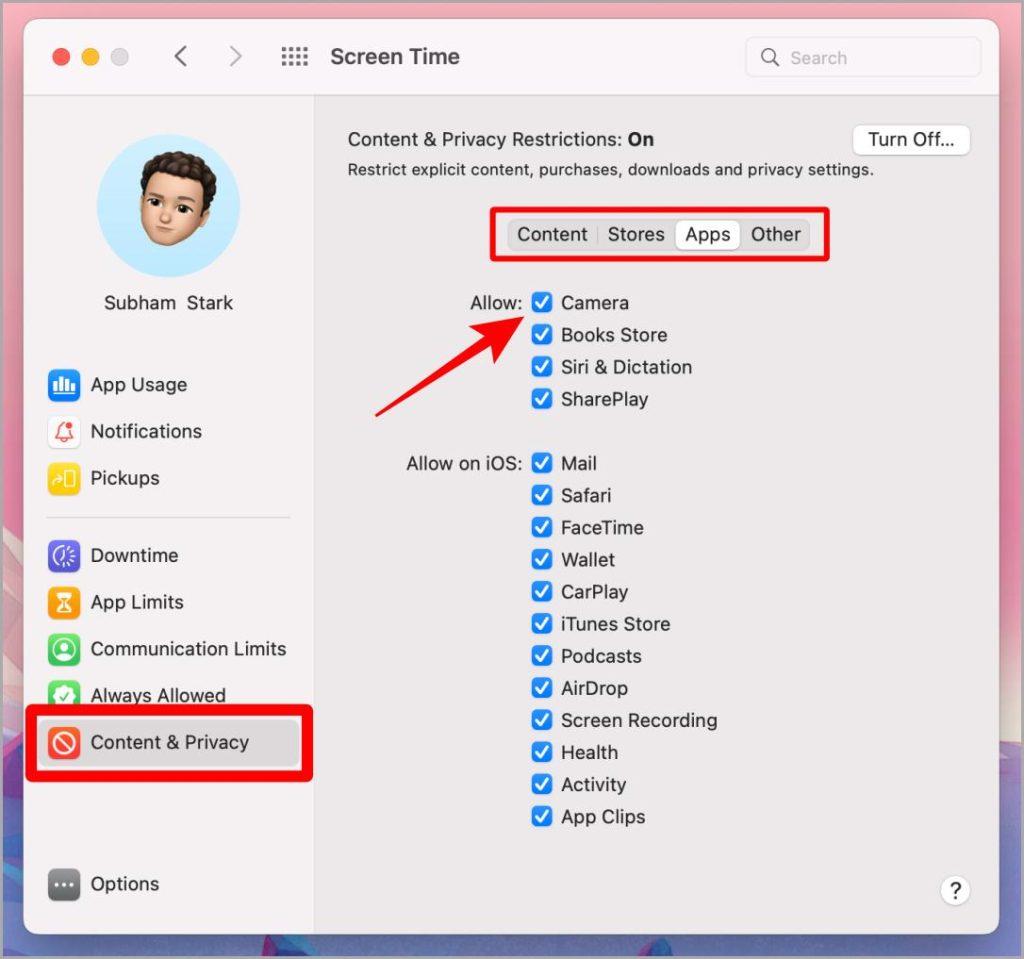The image size is (1024, 959).
Task: Toggle the AirDrop checkbox
Action: pos(541,687)
